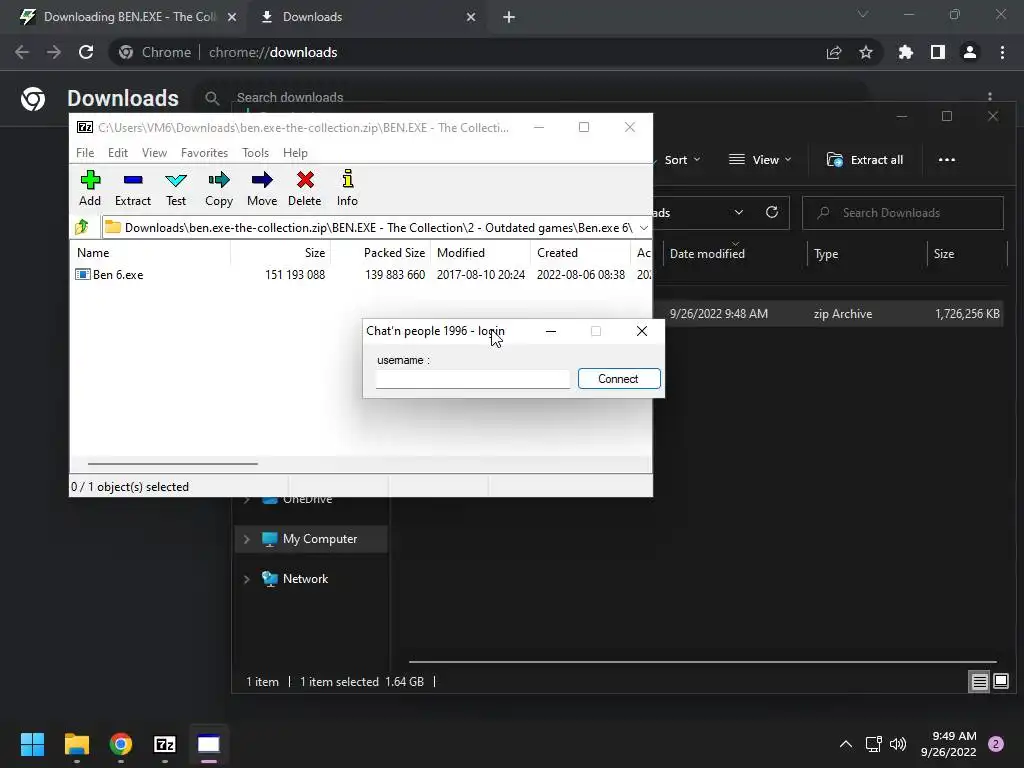Expand the OneDrive tree node
1024x768 pixels.
click(246, 500)
